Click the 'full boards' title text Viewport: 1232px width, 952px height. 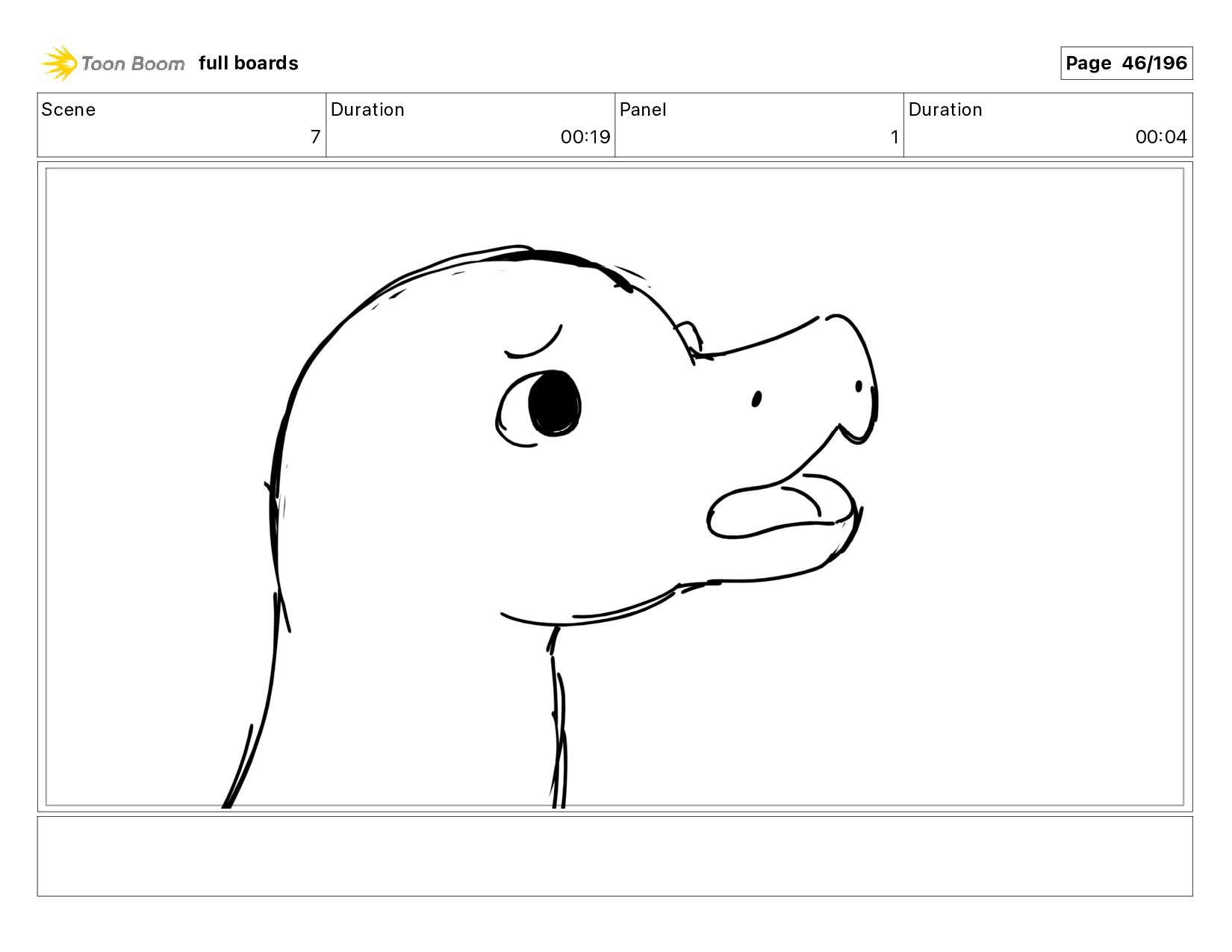249,63
